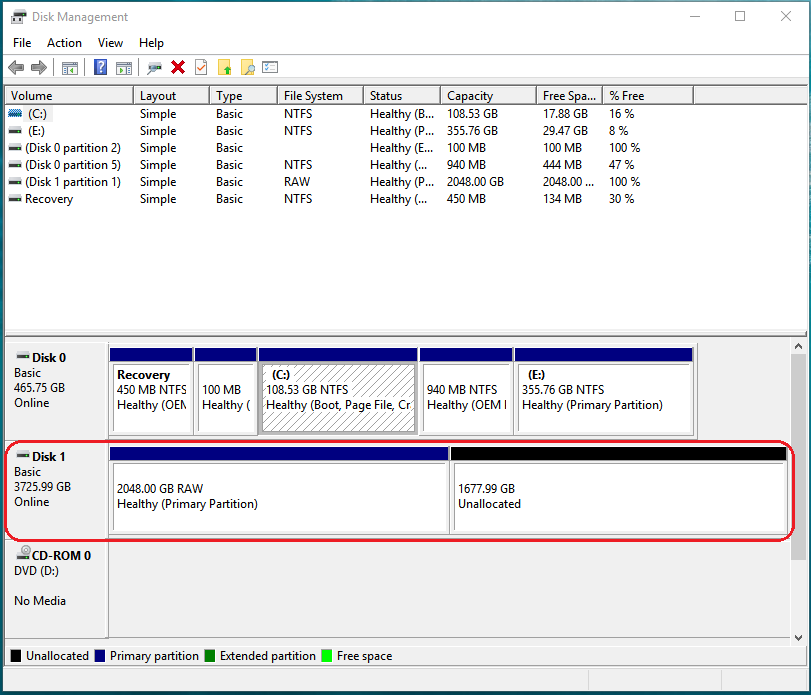Click the RAW file system cell
Viewport: 811px width, 695px height.
point(297,182)
